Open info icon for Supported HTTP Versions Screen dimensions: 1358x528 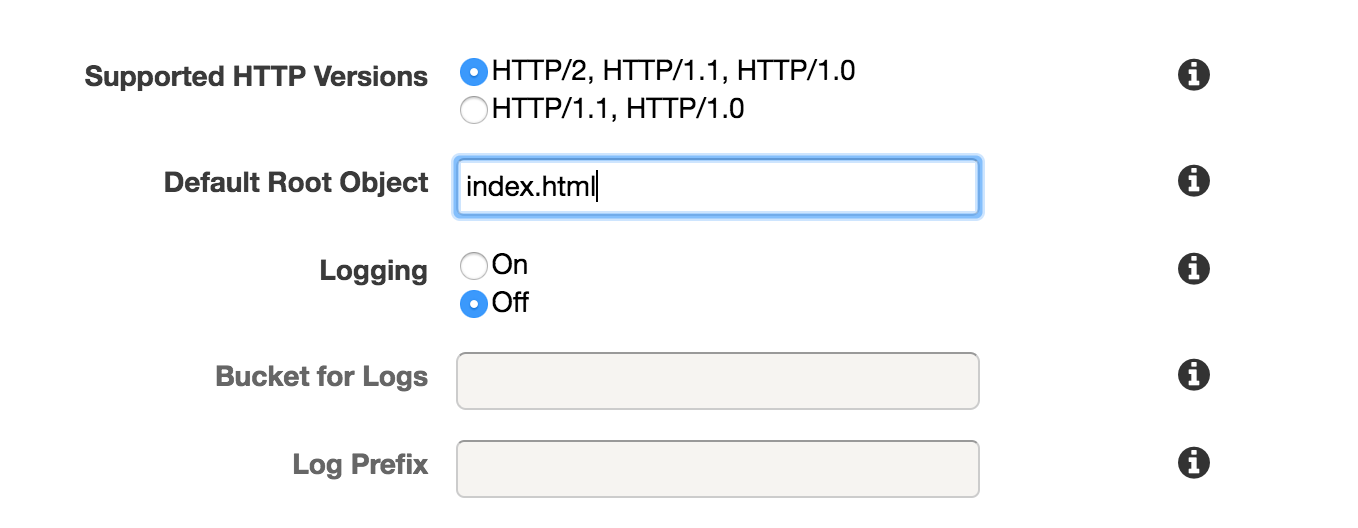pyautogui.click(x=1193, y=75)
